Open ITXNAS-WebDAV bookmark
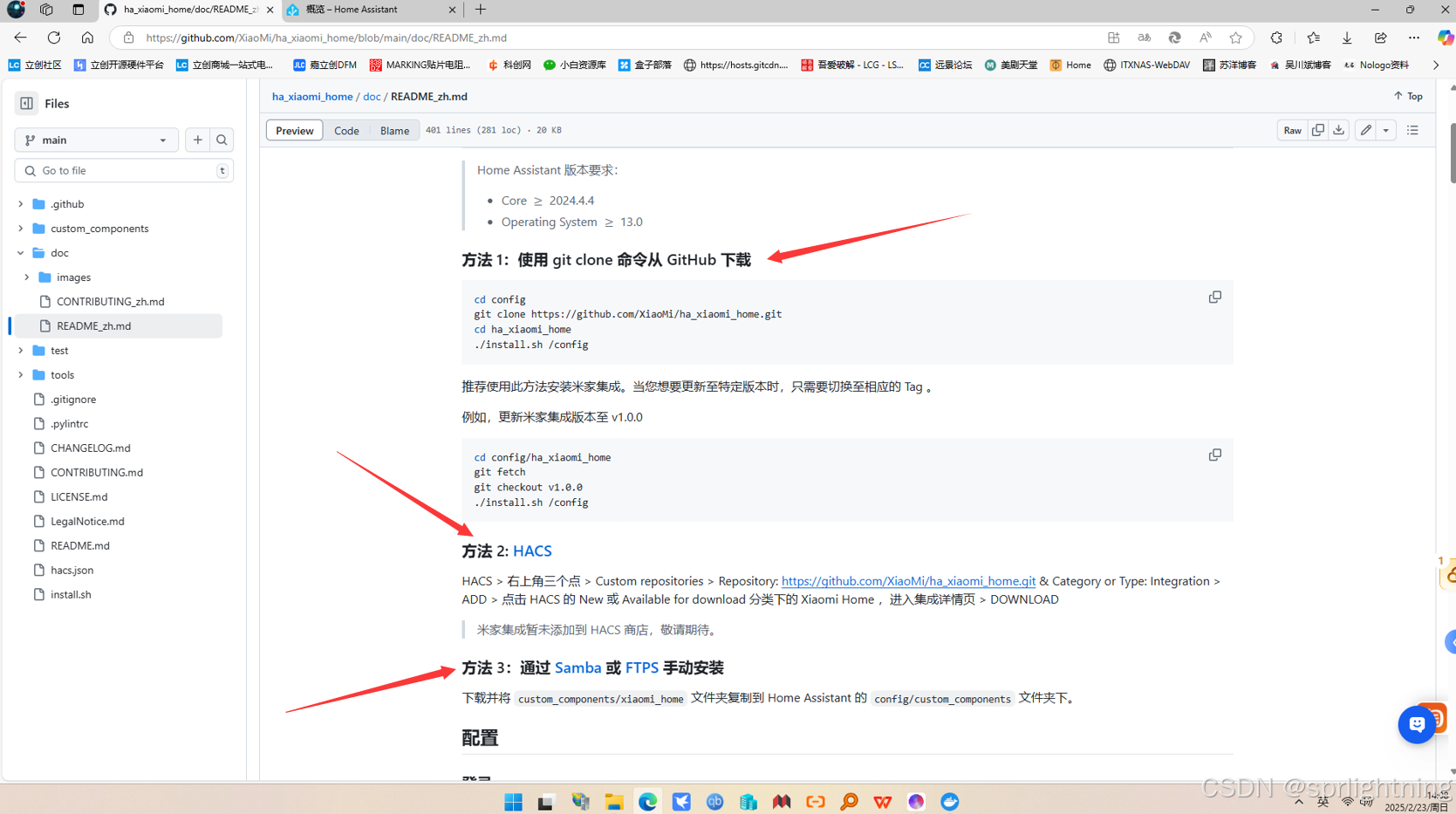 [x=1146, y=65]
